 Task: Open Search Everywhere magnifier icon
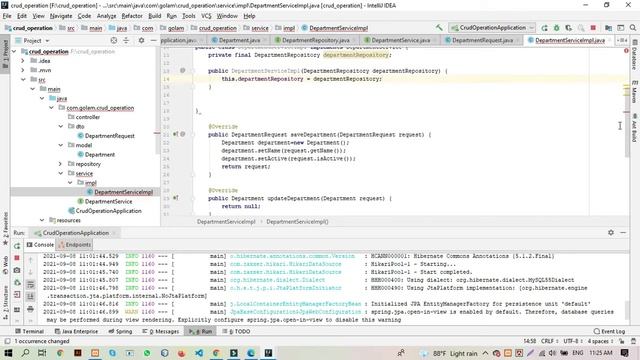[x=633, y=28]
